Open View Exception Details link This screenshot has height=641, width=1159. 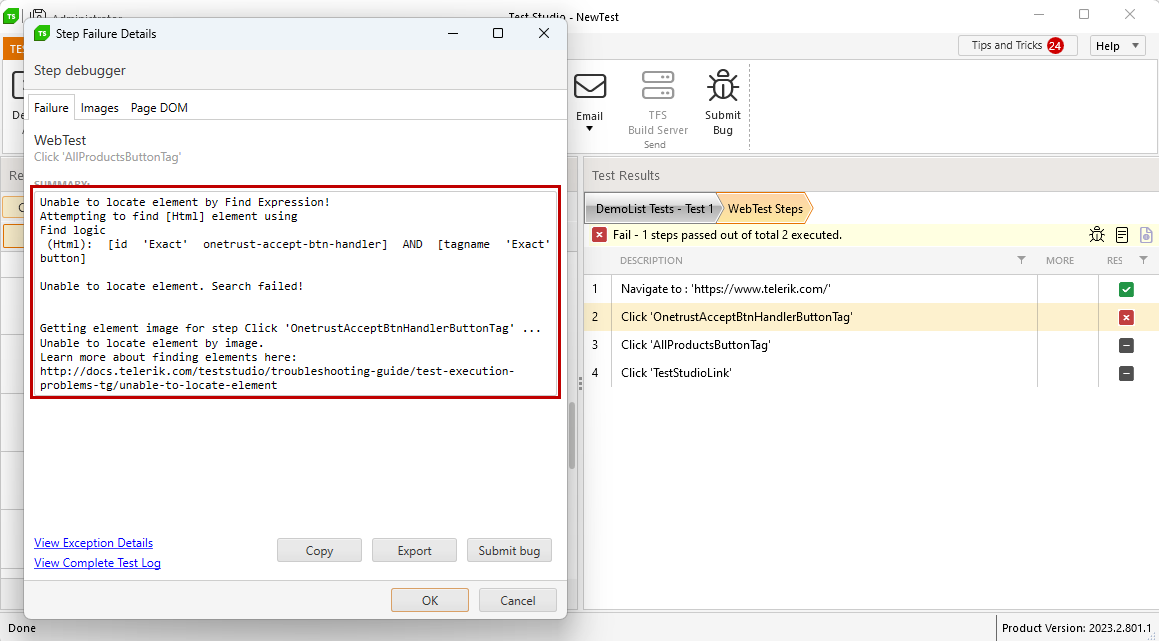point(93,543)
